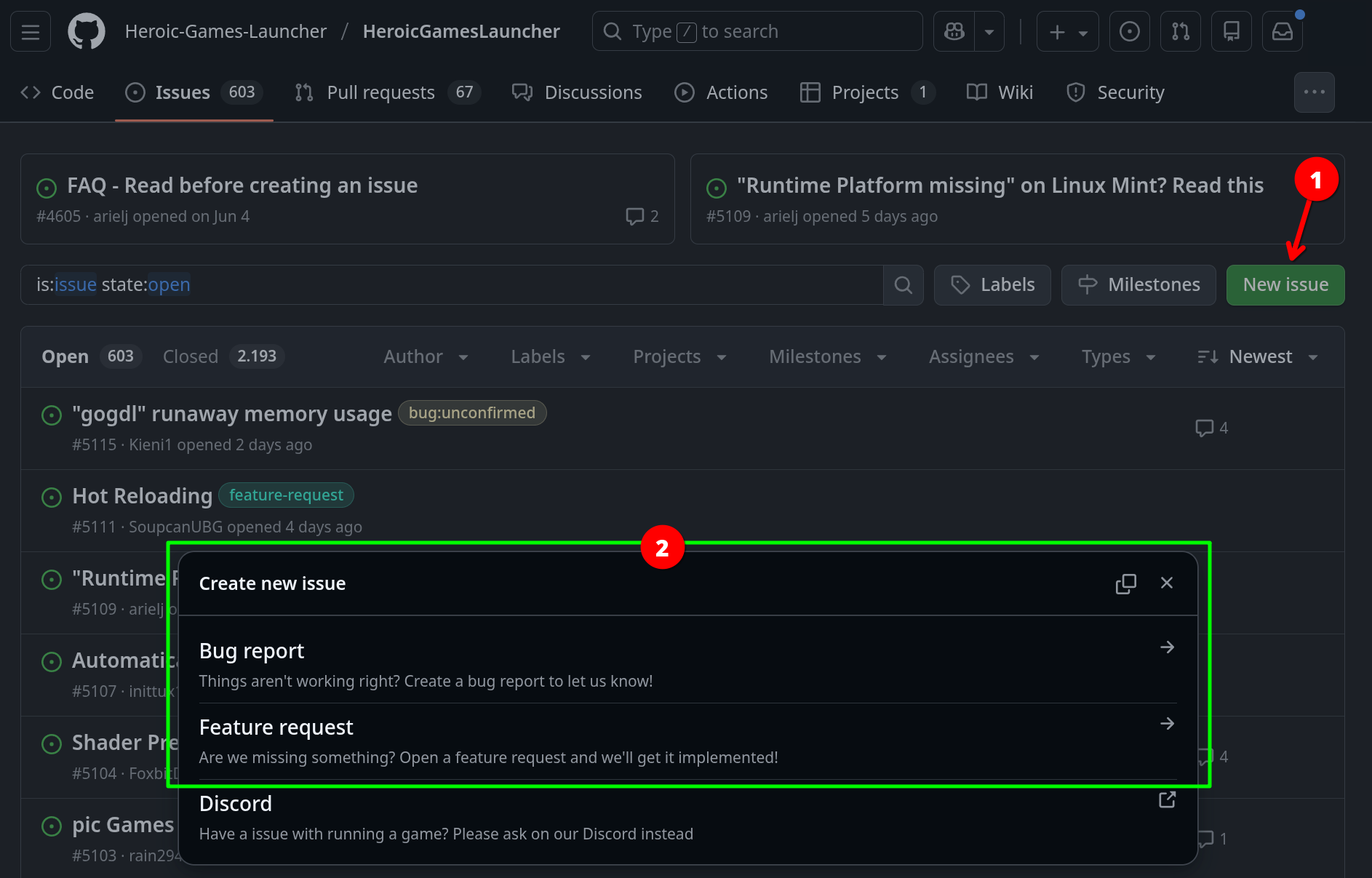Image resolution: width=1372 pixels, height=878 pixels.
Task: Show Open issues list
Action: coord(87,356)
